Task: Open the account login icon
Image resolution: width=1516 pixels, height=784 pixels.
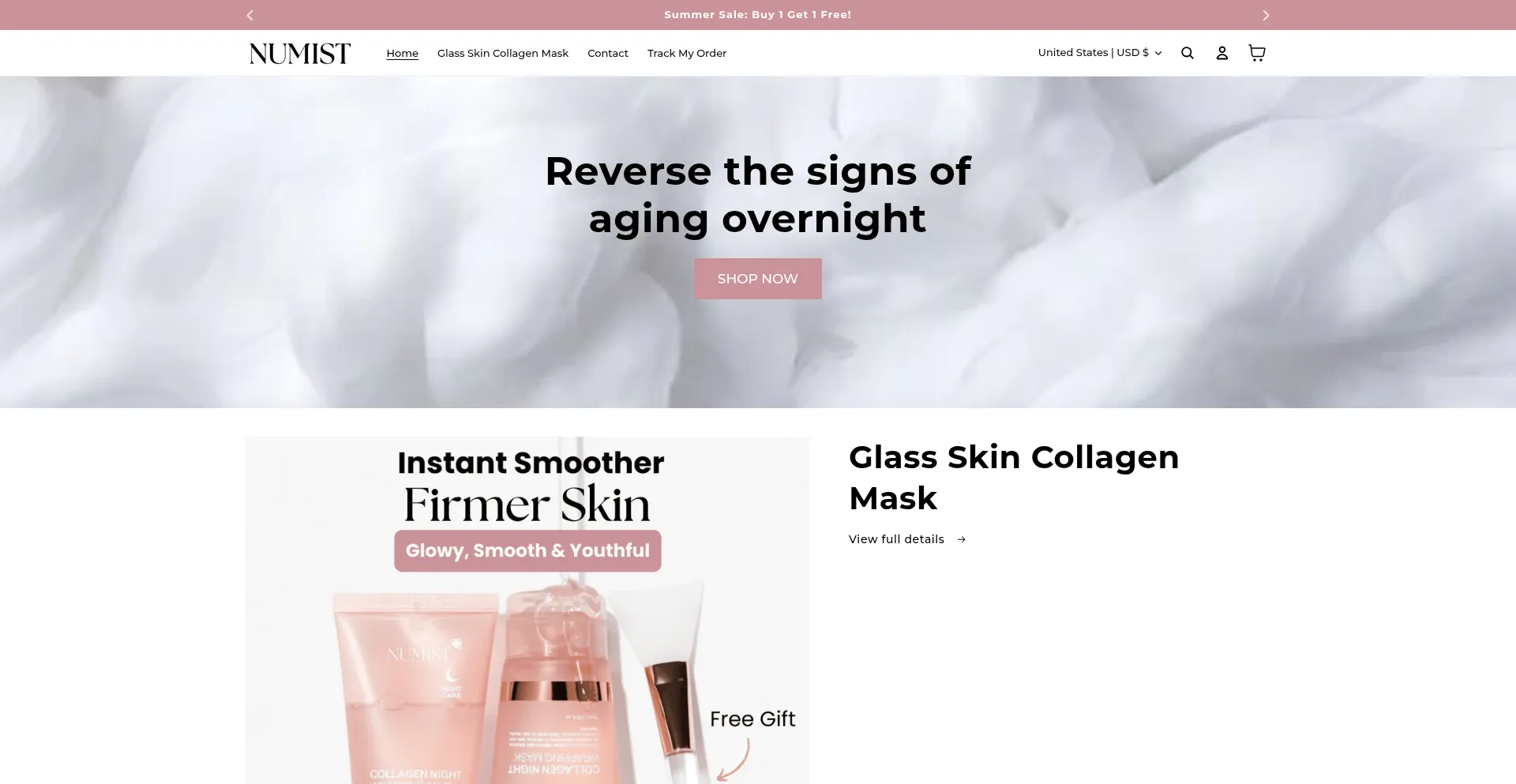Action: [1221, 53]
